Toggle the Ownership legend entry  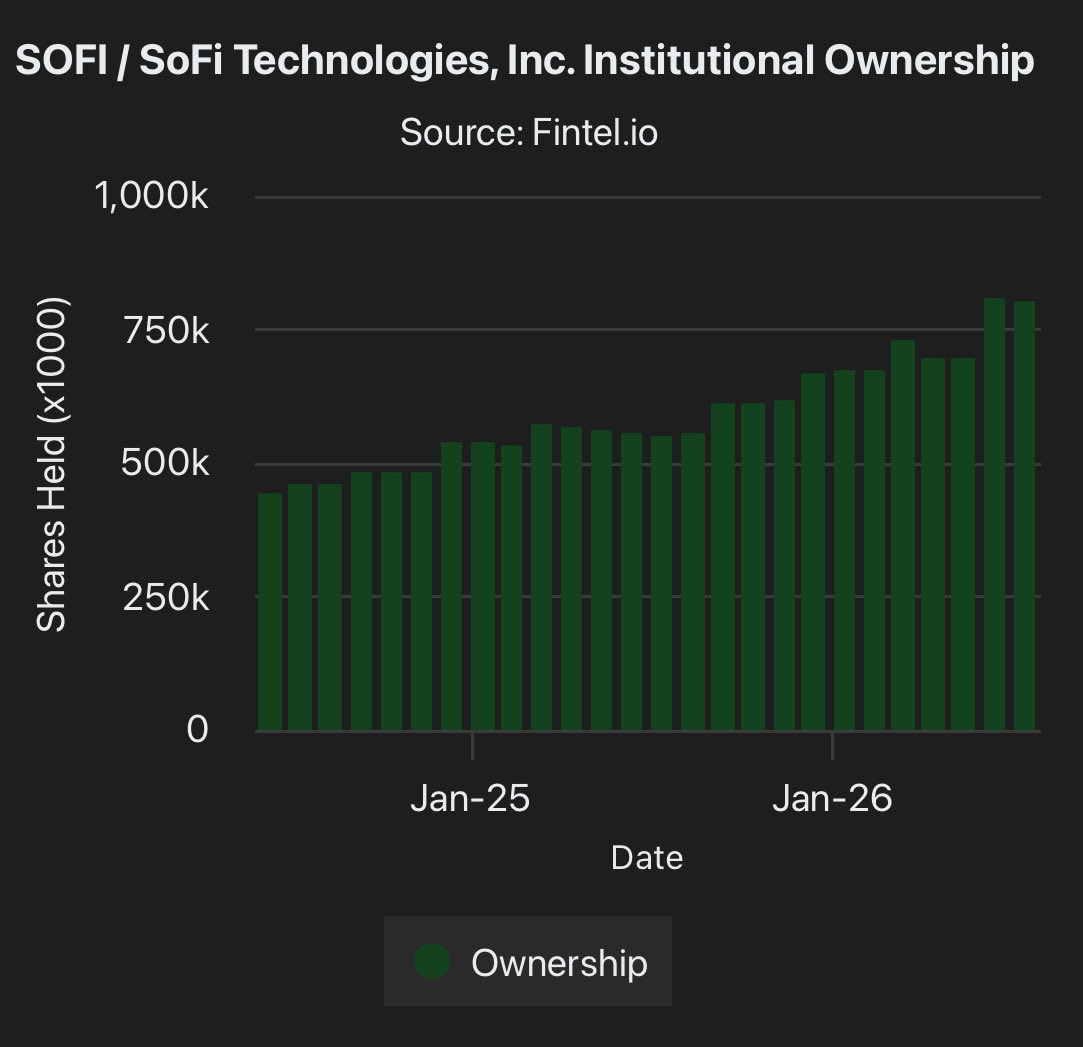point(528,961)
